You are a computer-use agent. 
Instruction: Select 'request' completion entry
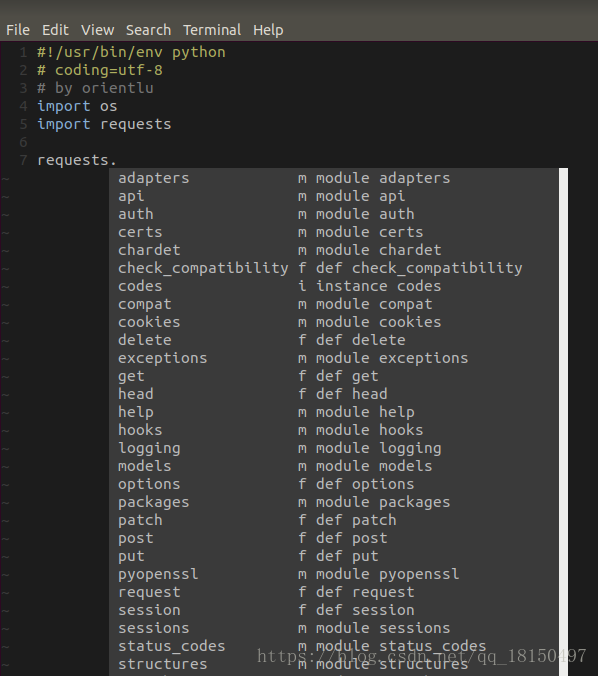(334, 592)
